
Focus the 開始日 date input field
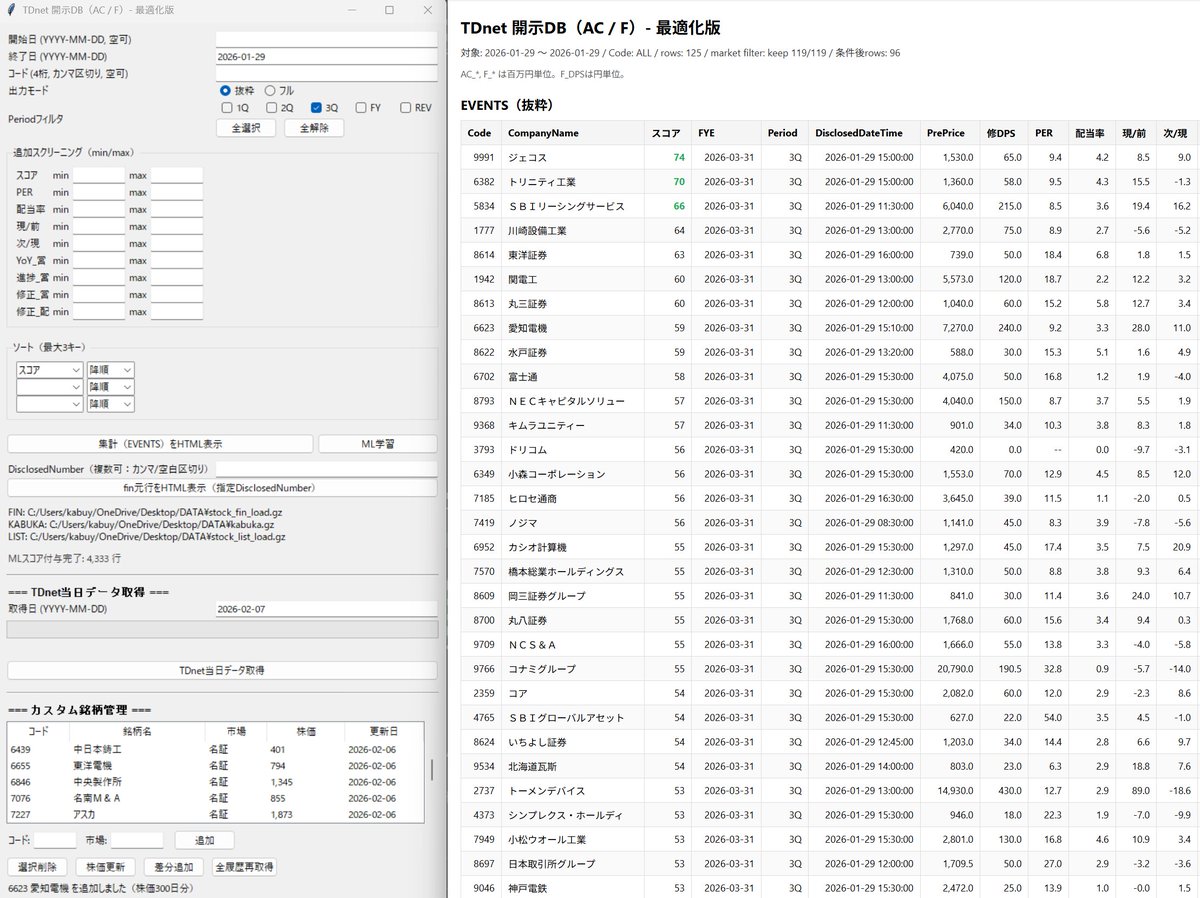[327, 39]
